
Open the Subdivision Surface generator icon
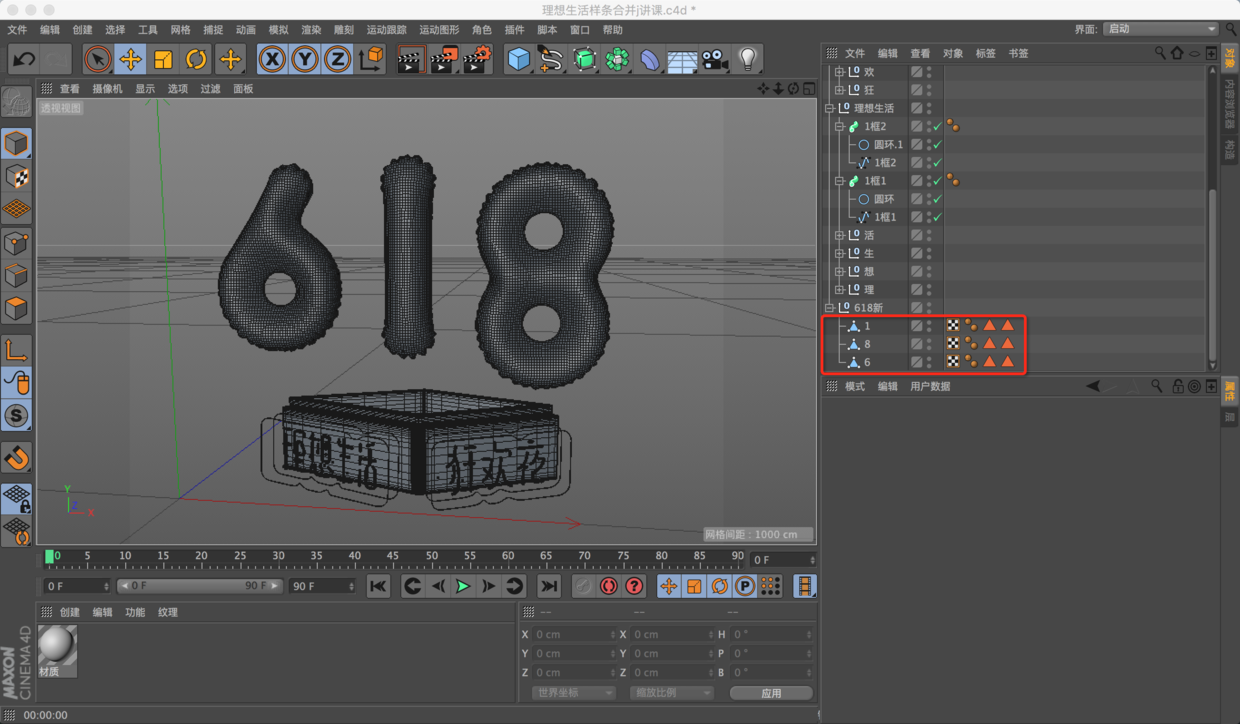pos(584,59)
